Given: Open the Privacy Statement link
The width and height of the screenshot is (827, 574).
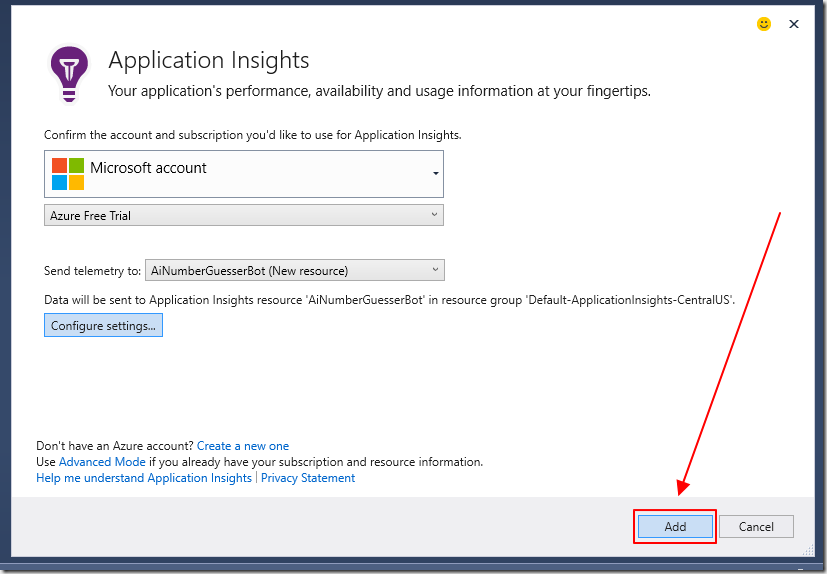Looking at the screenshot, I should pyautogui.click(x=308, y=477).
